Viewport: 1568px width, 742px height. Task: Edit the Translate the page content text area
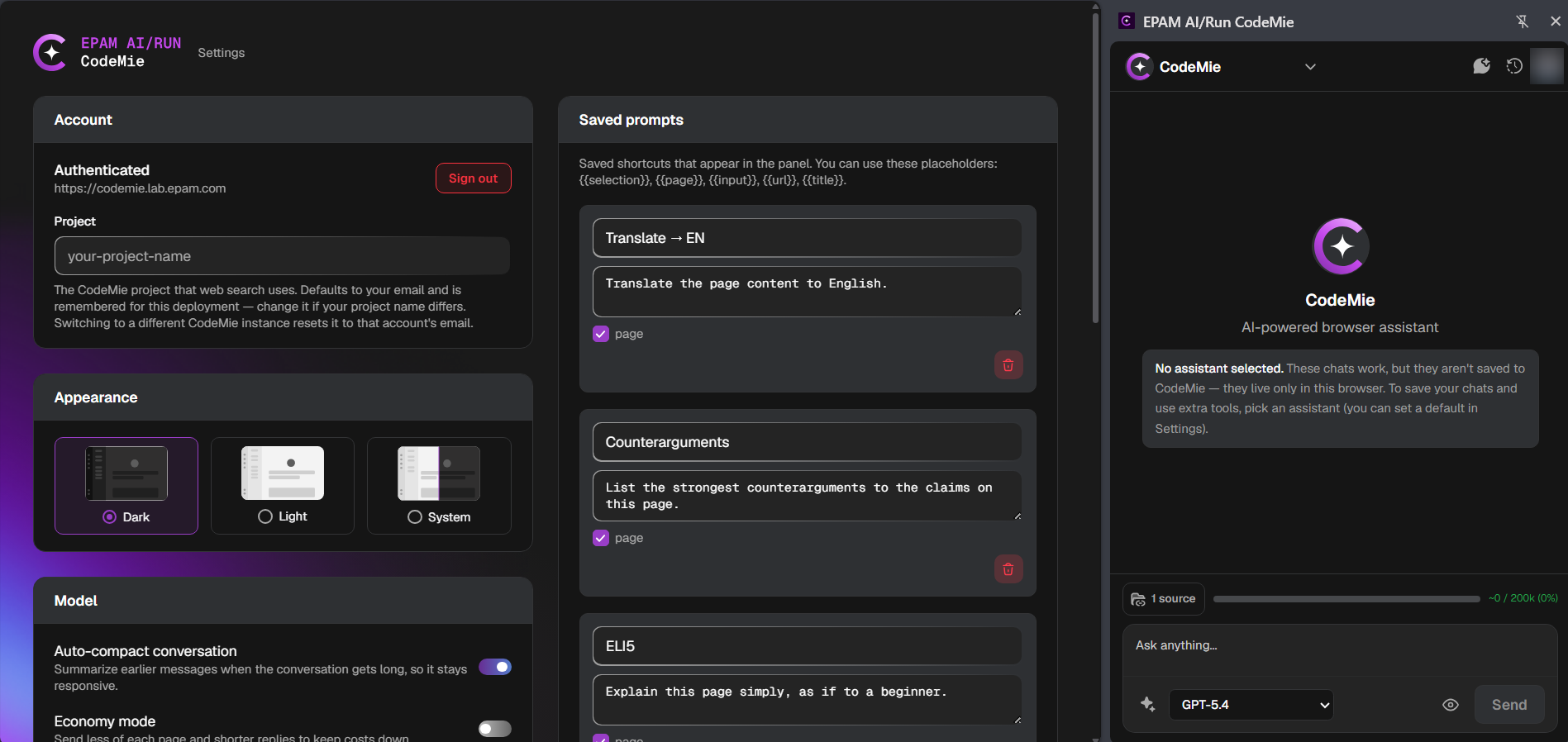point(807,292)
